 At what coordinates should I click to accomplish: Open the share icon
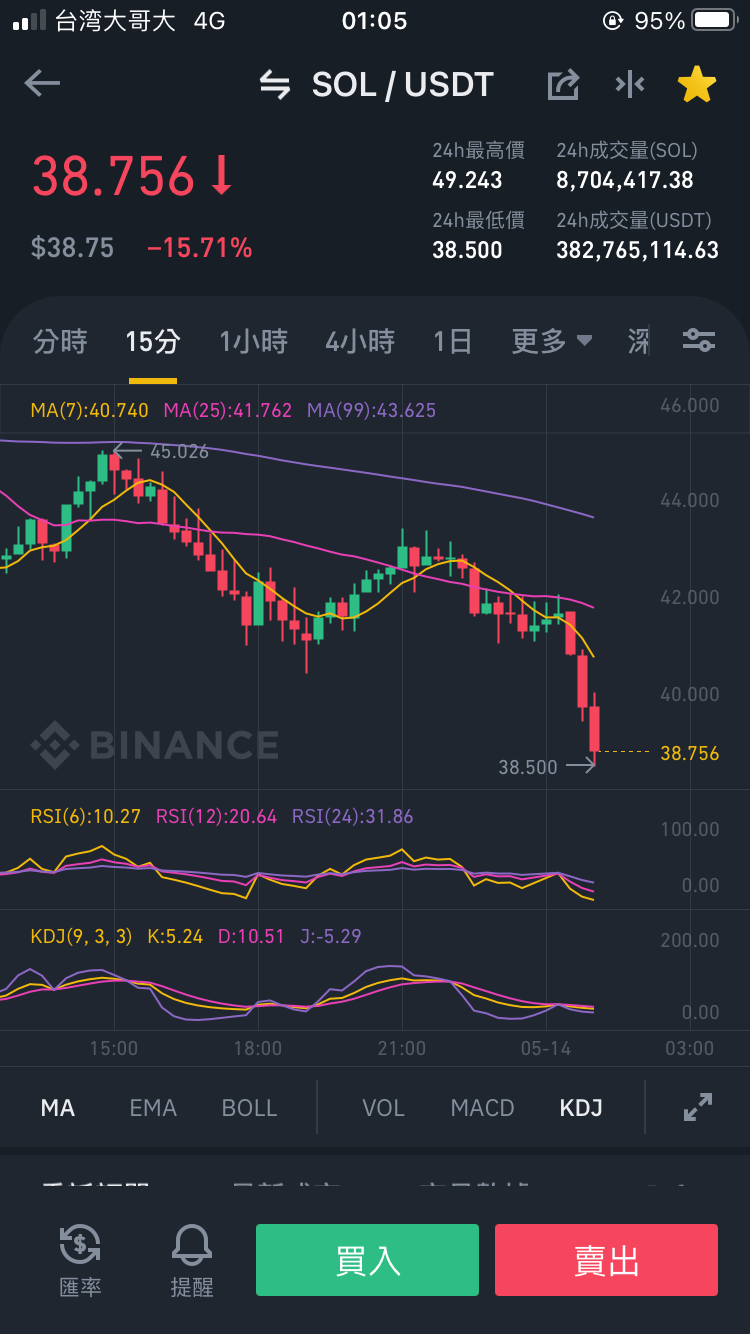564,84
